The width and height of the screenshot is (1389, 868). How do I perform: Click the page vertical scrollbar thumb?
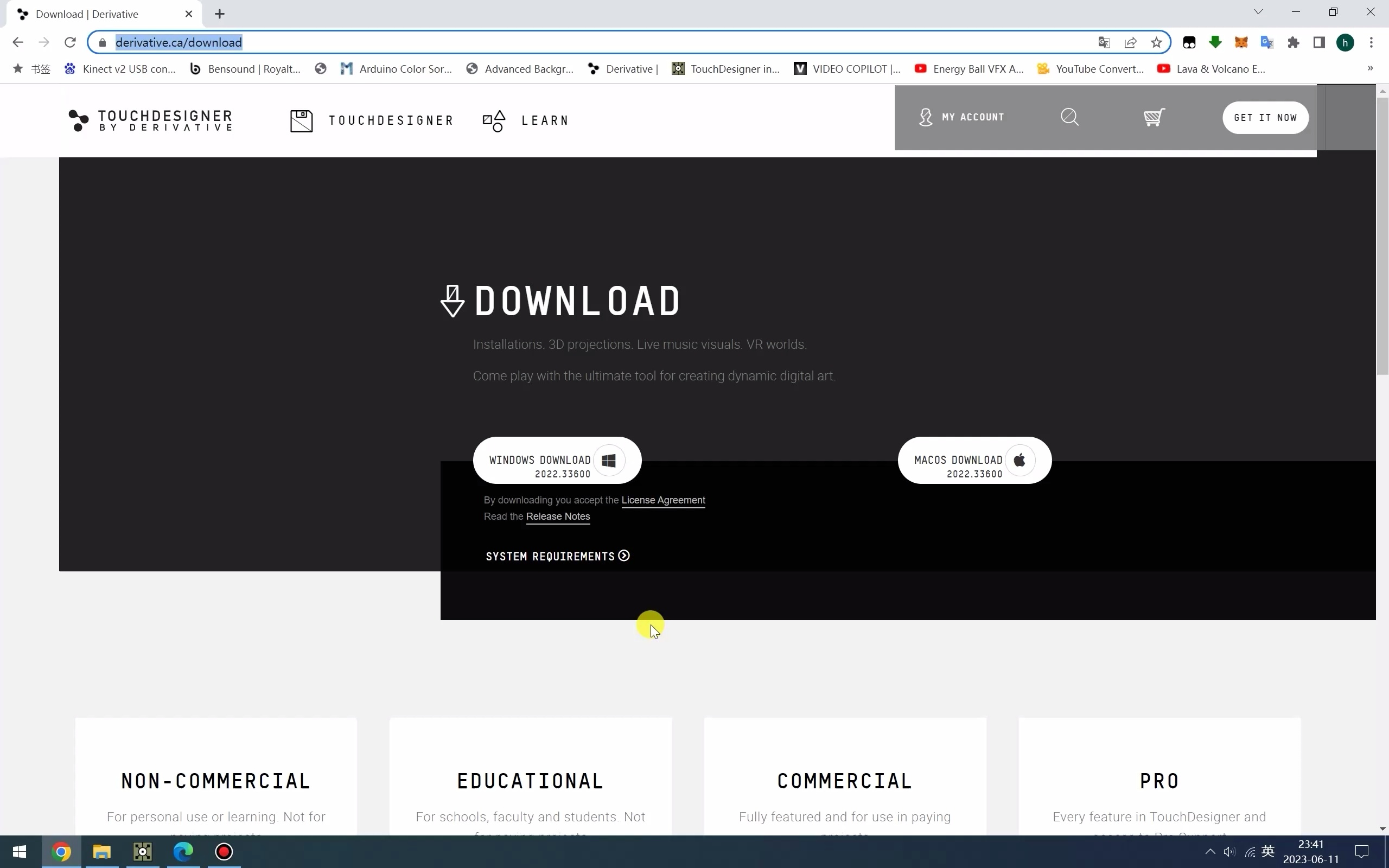1382,235
